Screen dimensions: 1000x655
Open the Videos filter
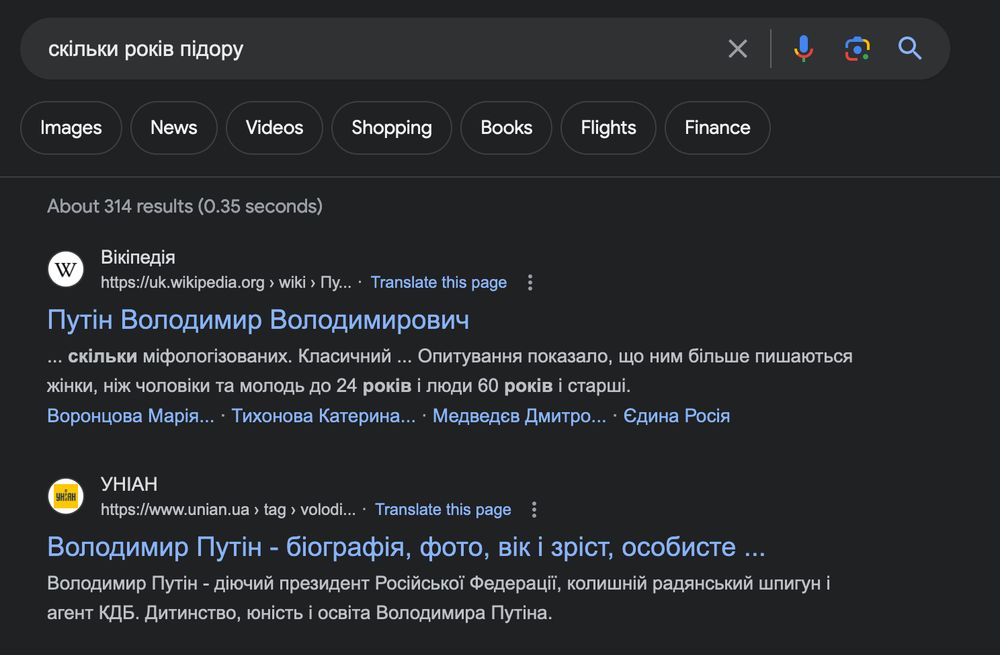coord(274,128)
